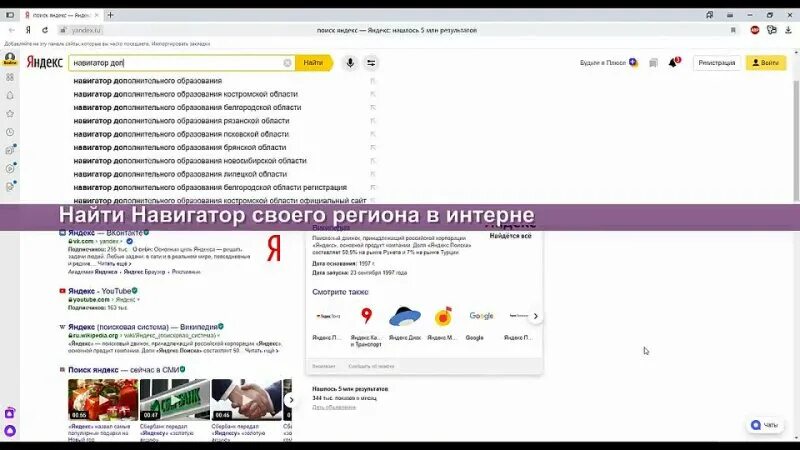Open the bookmarks manager icon near window controls
800x450 pixels.
(710, 15)
